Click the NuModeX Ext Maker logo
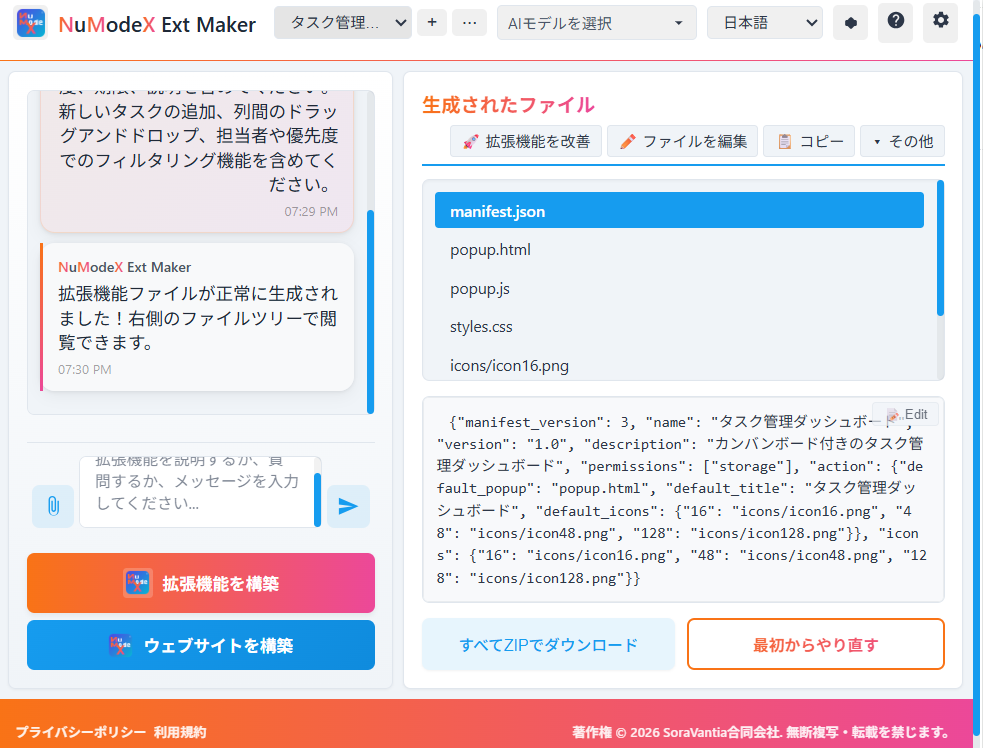This screenshot has width=983, height=748. click(30, 22)
